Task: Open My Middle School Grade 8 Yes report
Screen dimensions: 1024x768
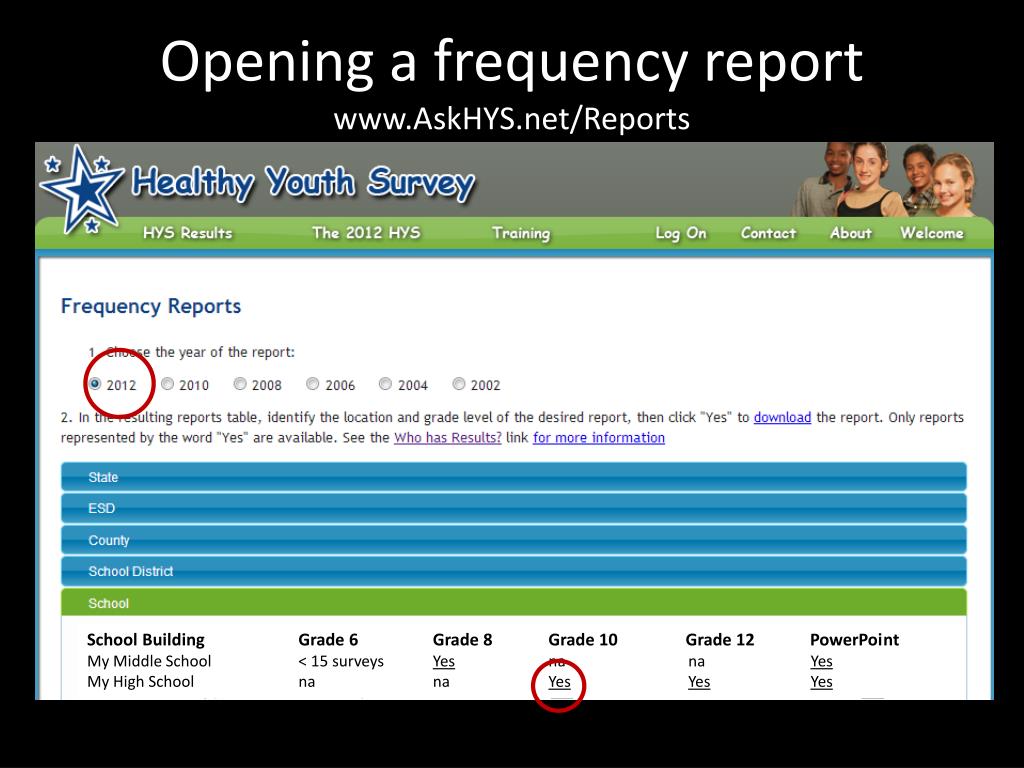Action: 444,662
